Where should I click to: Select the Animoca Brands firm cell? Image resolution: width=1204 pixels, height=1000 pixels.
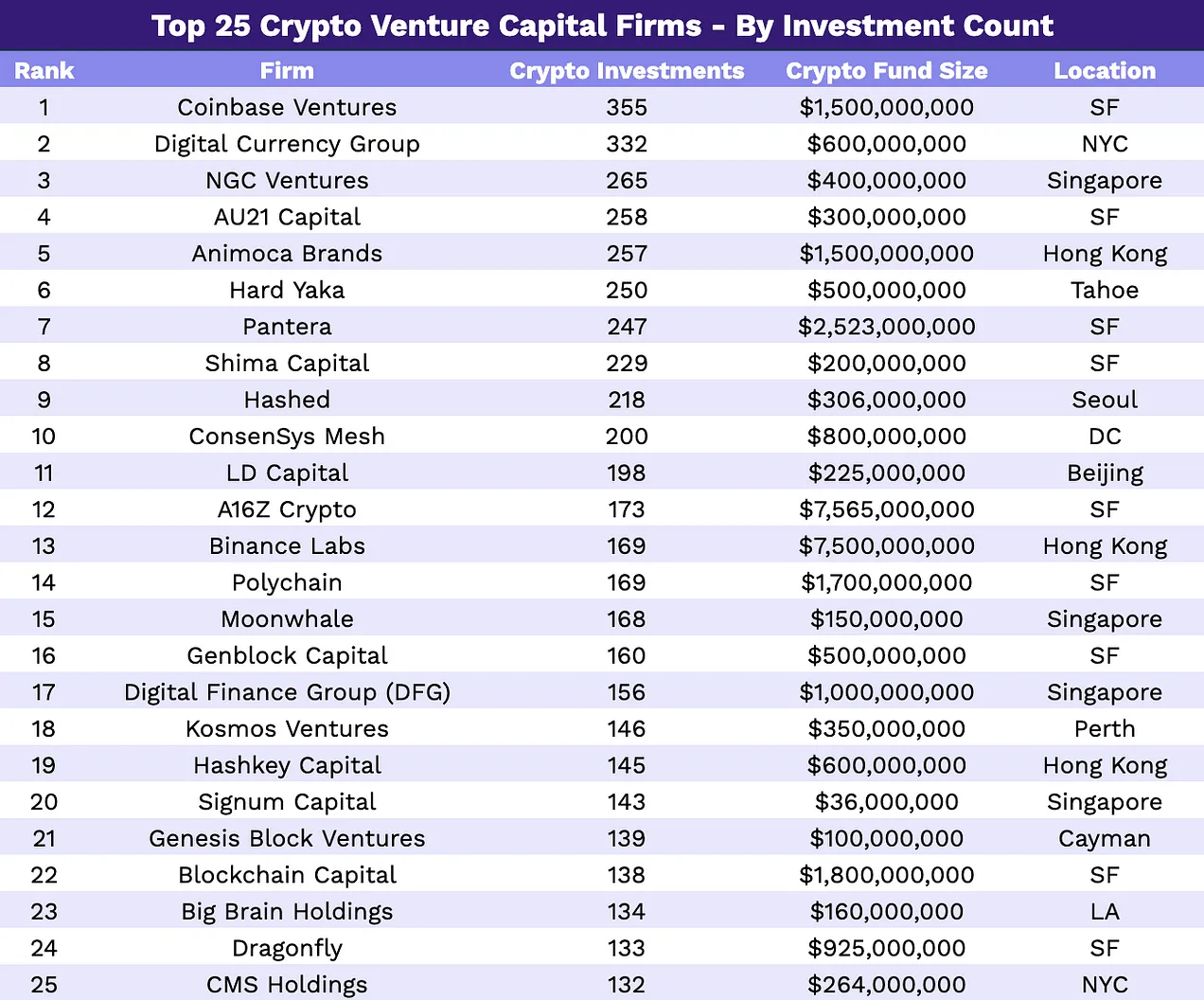287,254
